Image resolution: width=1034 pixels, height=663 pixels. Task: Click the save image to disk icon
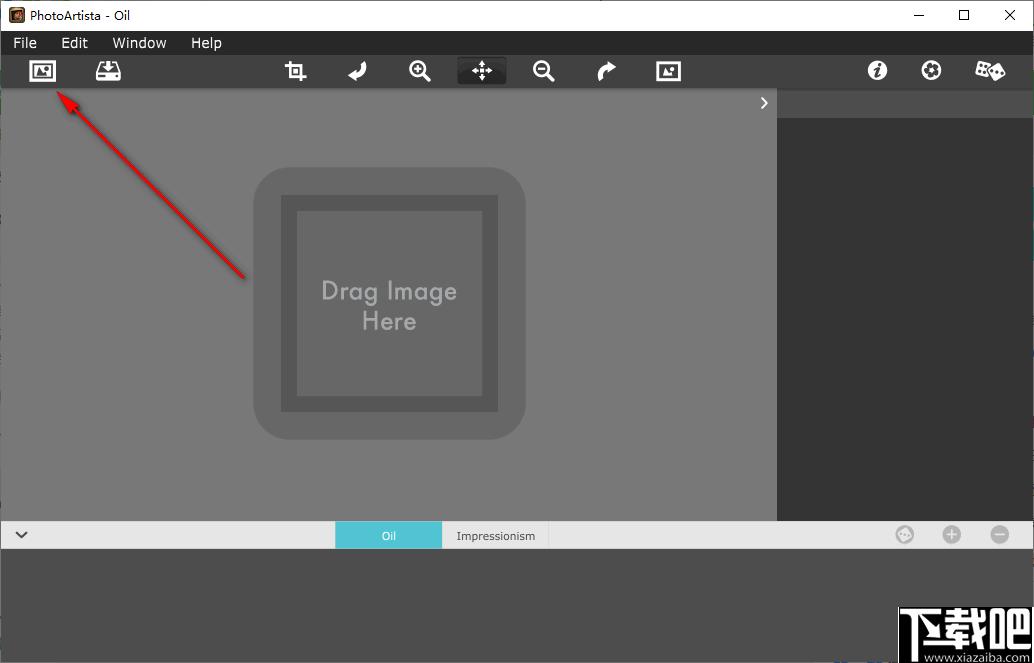[108, 71]
